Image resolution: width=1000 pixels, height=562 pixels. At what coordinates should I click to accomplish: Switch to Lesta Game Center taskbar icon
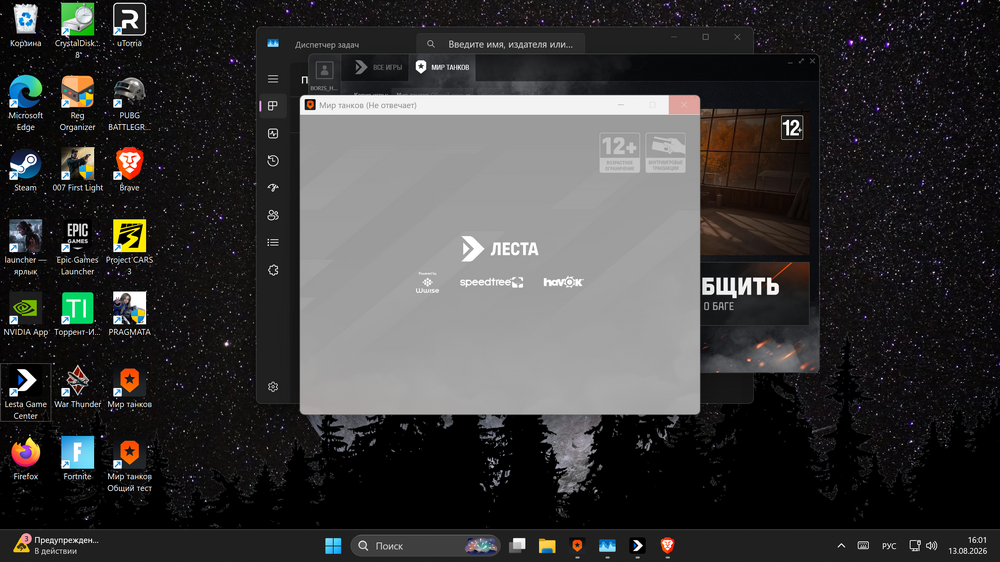637,545
